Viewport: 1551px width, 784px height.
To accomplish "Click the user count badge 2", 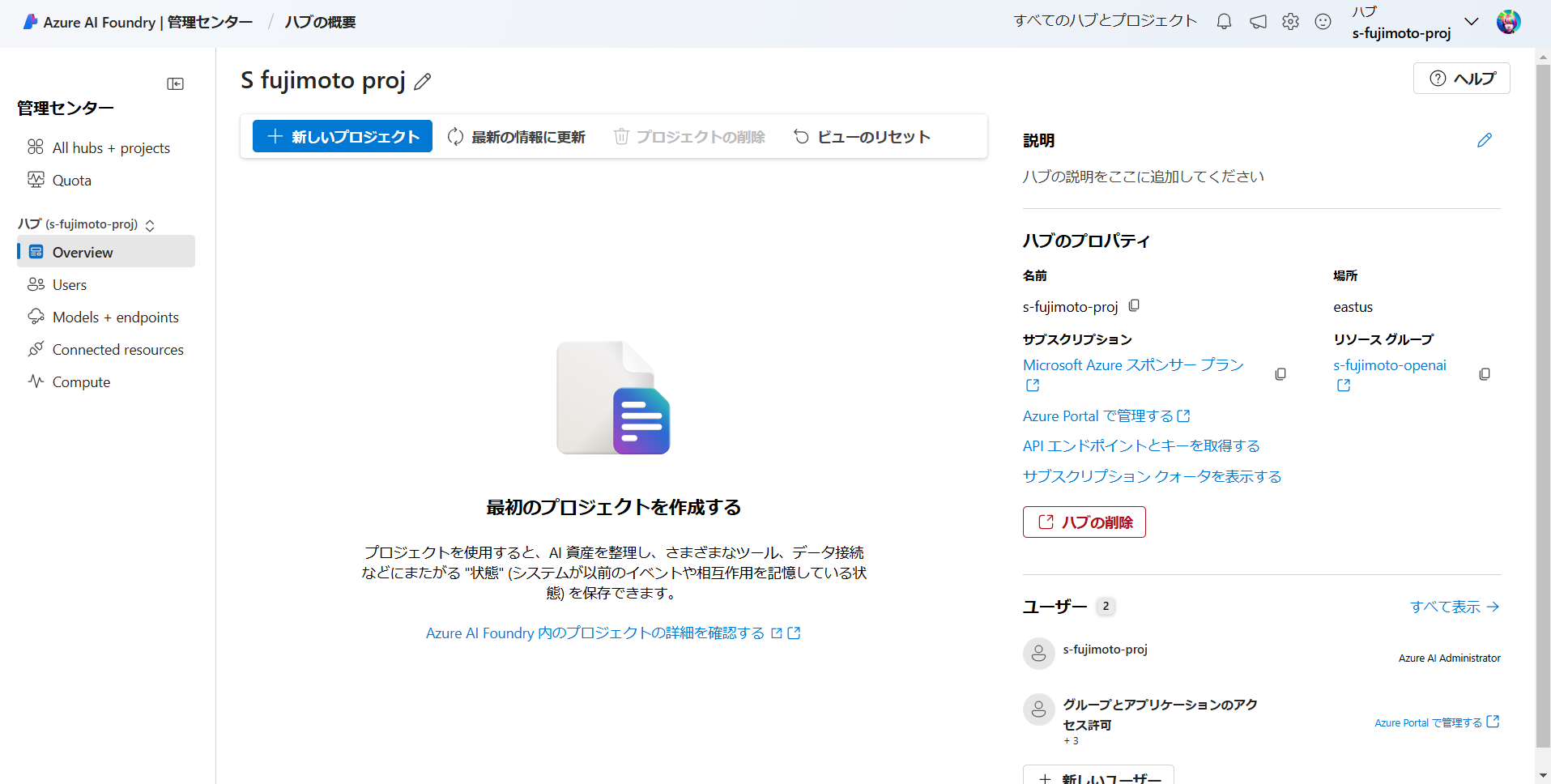I will click(1106, 607).
